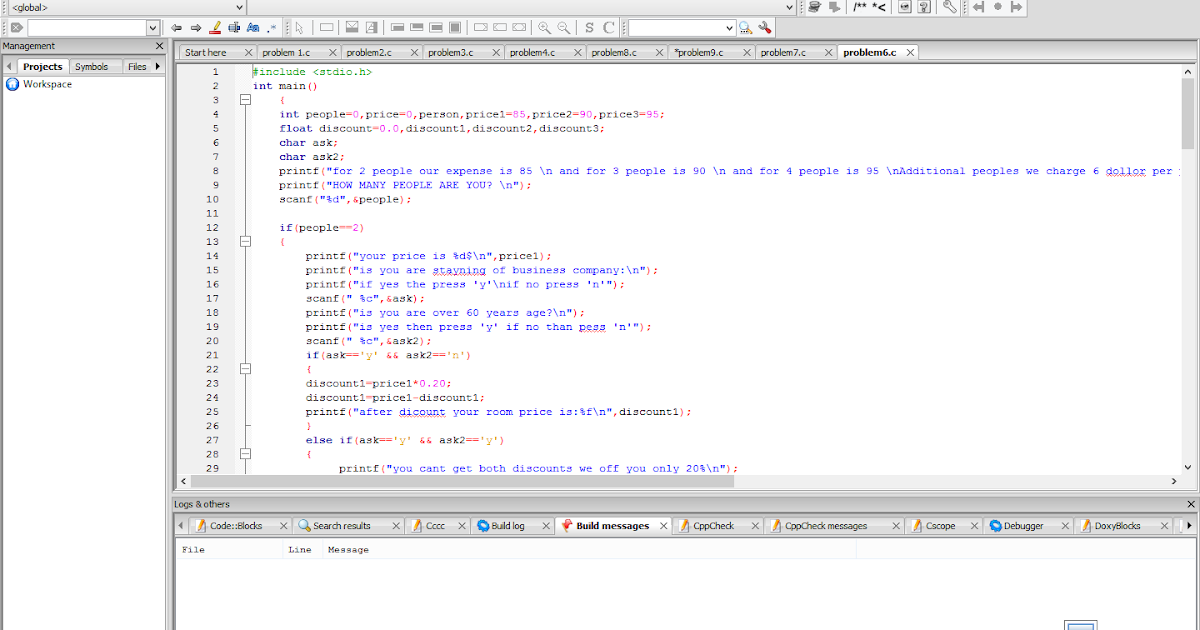Click the editor's horizontal scrollbar

point(450,481)
